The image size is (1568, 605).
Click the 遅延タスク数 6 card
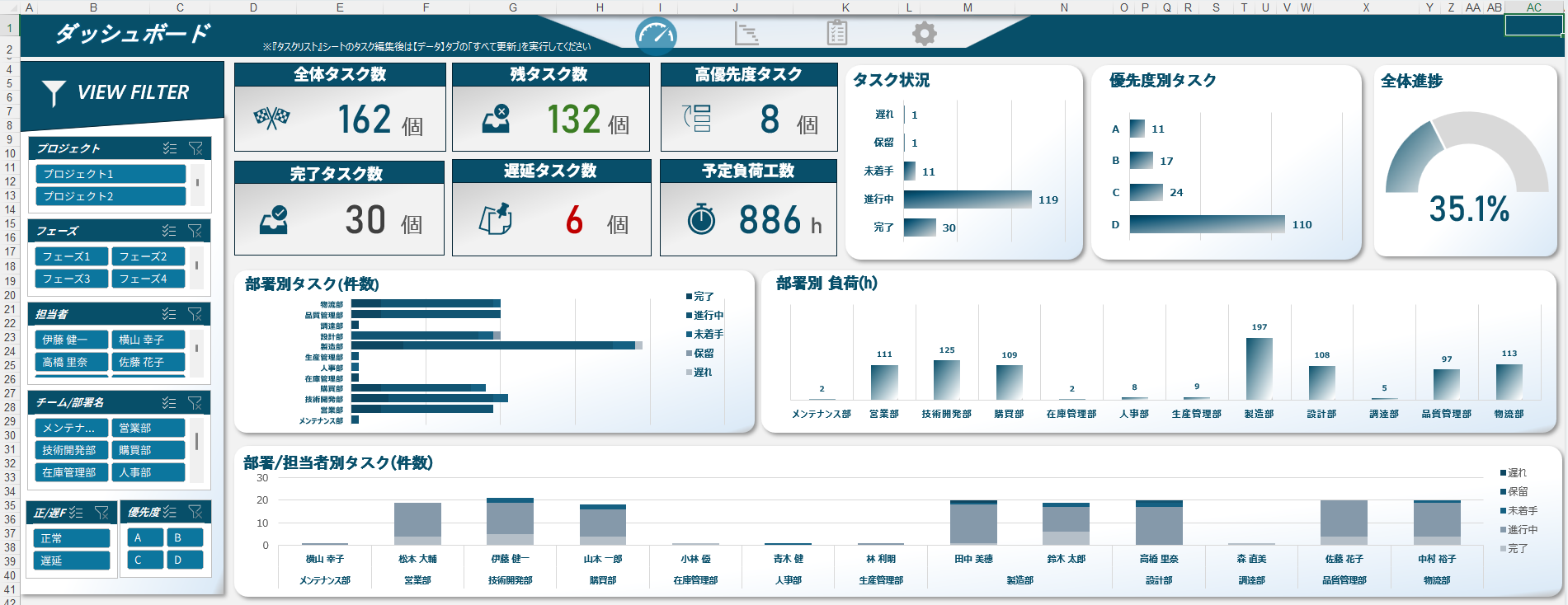click(x=550, y=208)
